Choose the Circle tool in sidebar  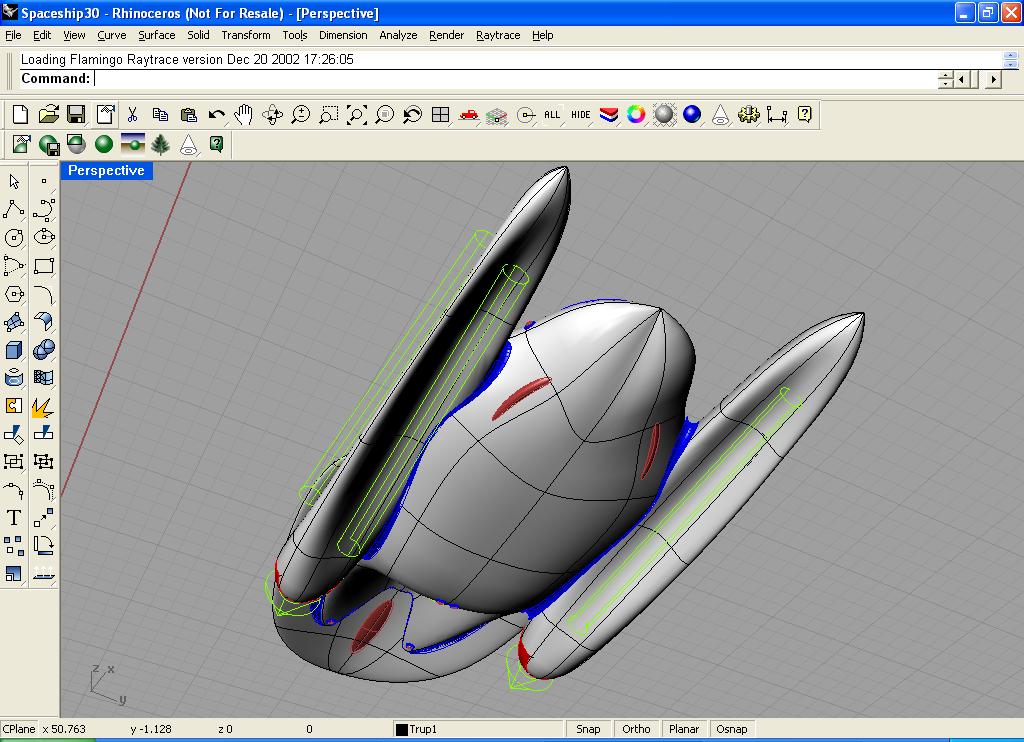click(14, 237)
